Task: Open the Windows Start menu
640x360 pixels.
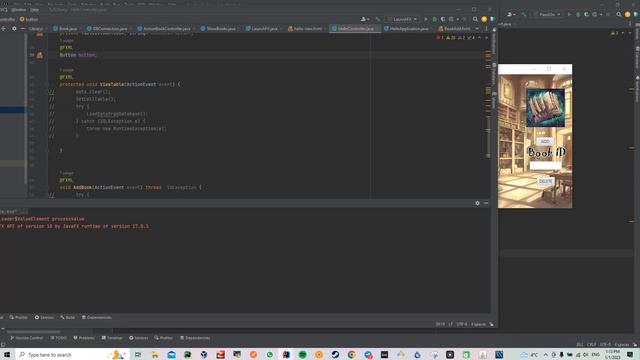Action: (x=7, y=354)
